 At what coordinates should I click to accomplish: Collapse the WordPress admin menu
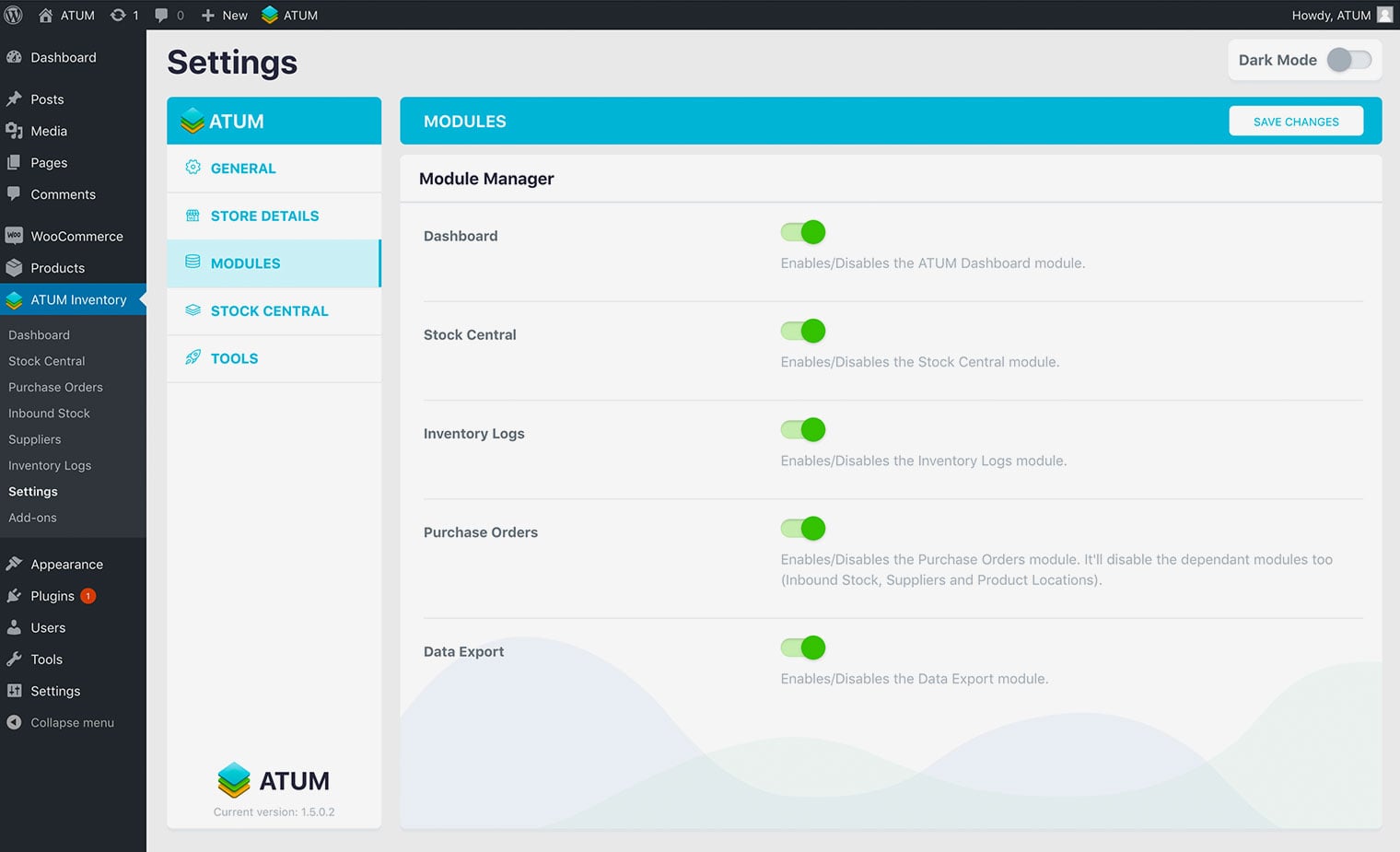[x=72, y=723]
